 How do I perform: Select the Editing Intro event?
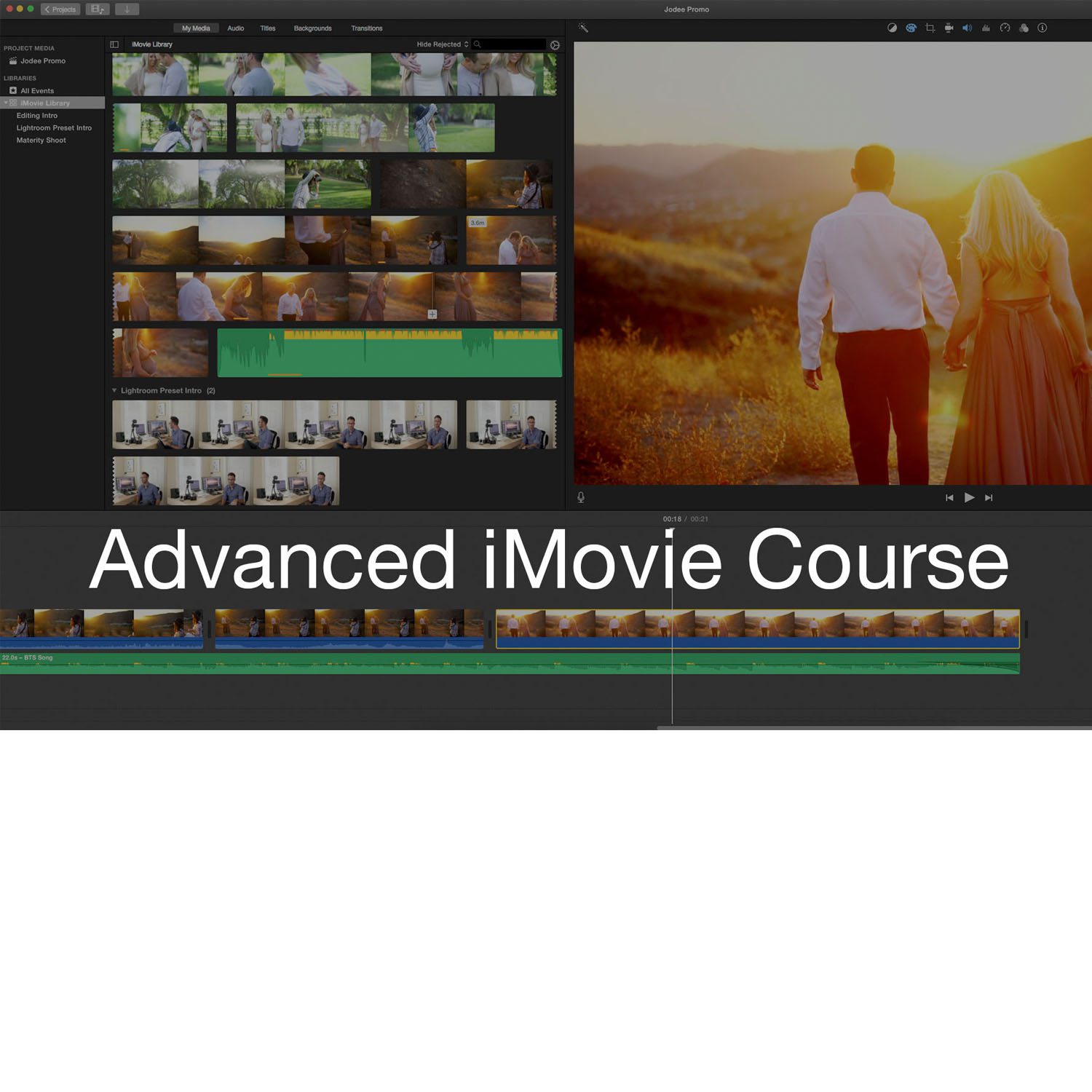click(x=37, y=116)
